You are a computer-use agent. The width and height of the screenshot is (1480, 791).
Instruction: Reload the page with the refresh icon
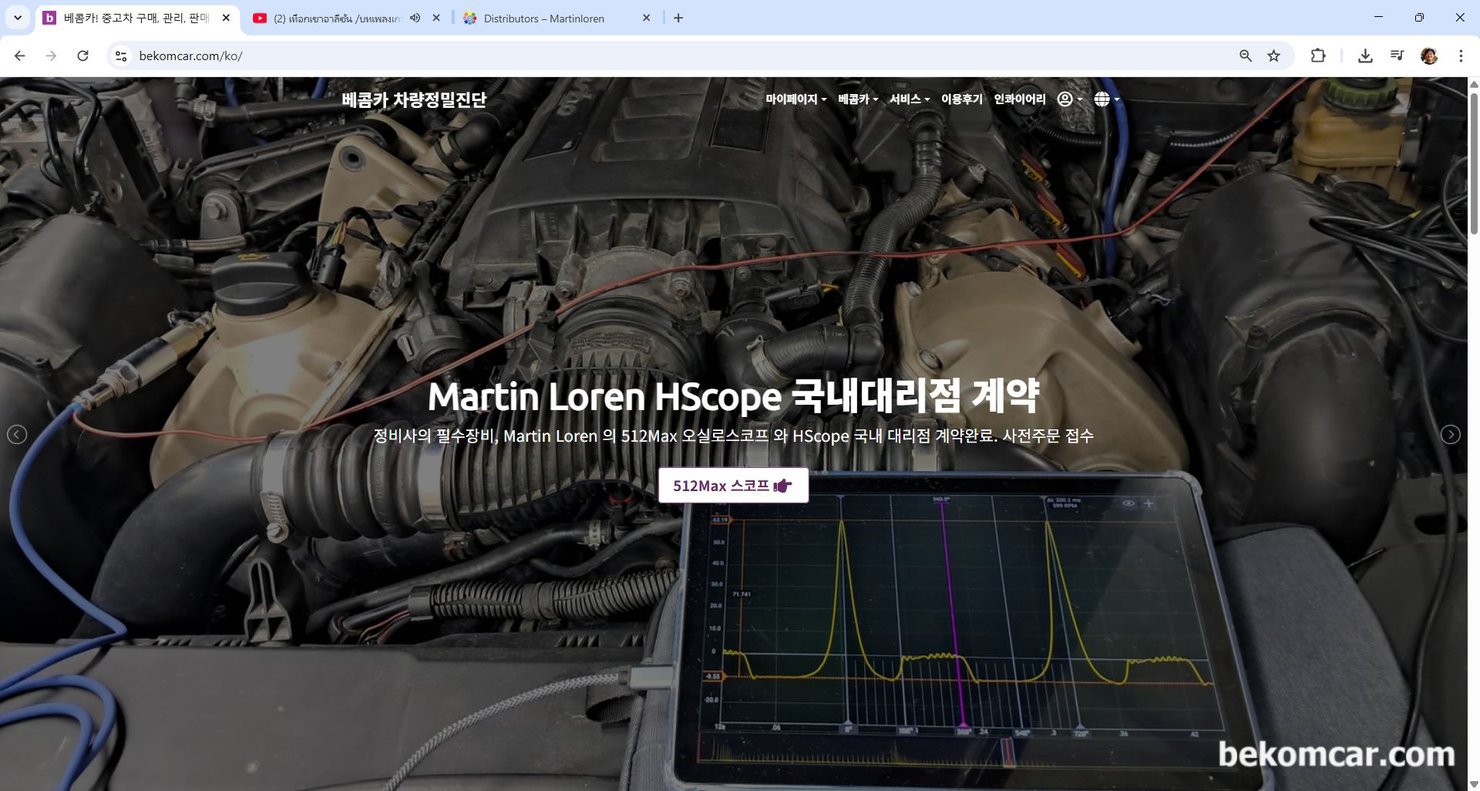tap(83, 56)
